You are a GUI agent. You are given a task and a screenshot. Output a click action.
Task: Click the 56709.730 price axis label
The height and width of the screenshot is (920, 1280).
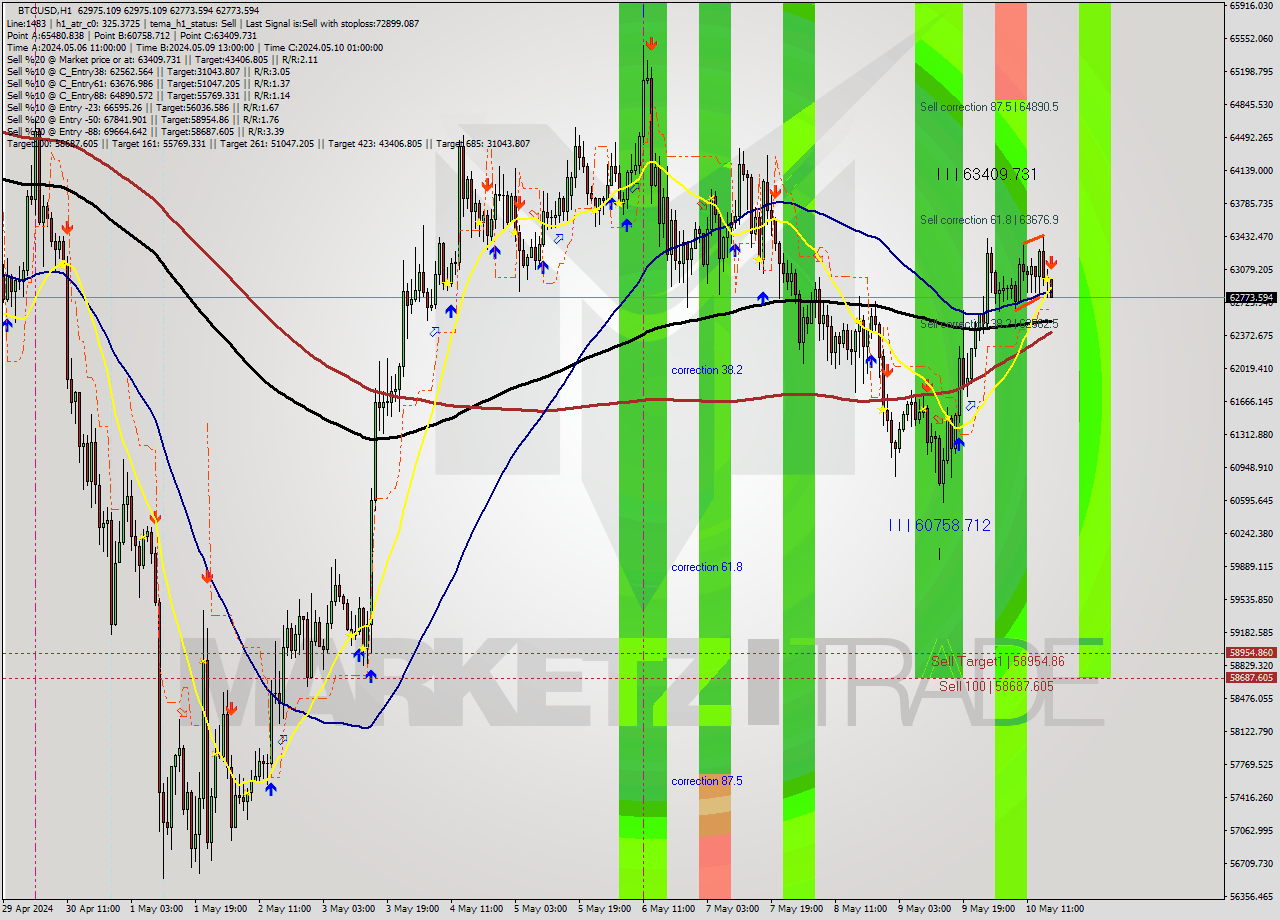pyautogui.click(x=1251, y=864)
